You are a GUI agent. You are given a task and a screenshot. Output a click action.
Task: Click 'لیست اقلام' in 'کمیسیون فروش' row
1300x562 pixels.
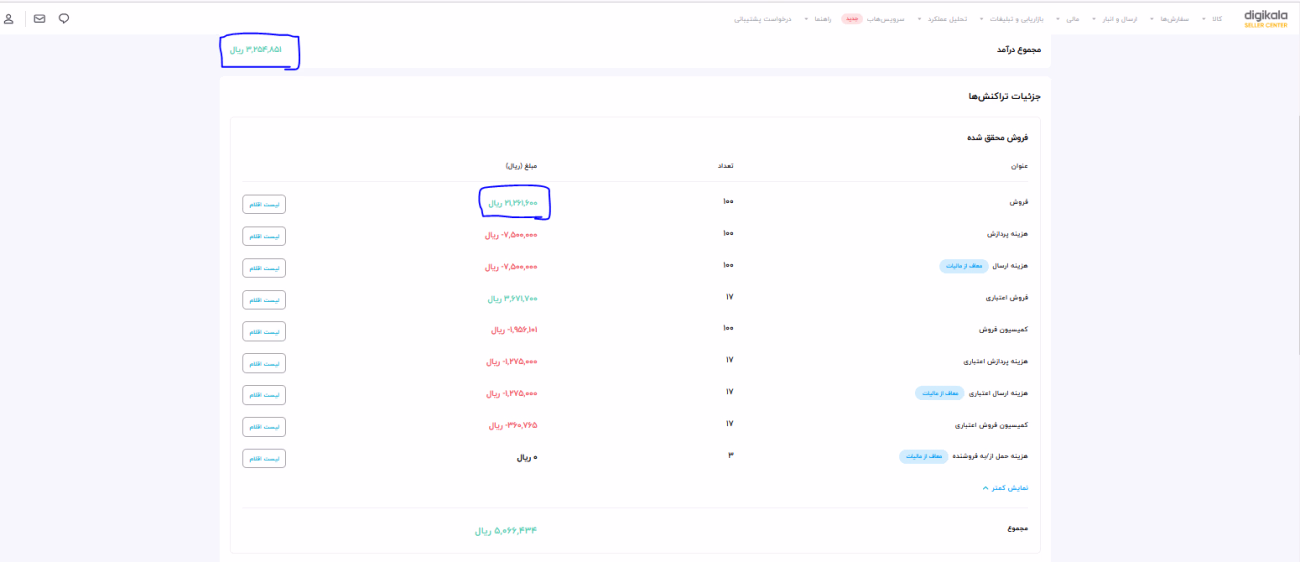[x=264, y=331]
